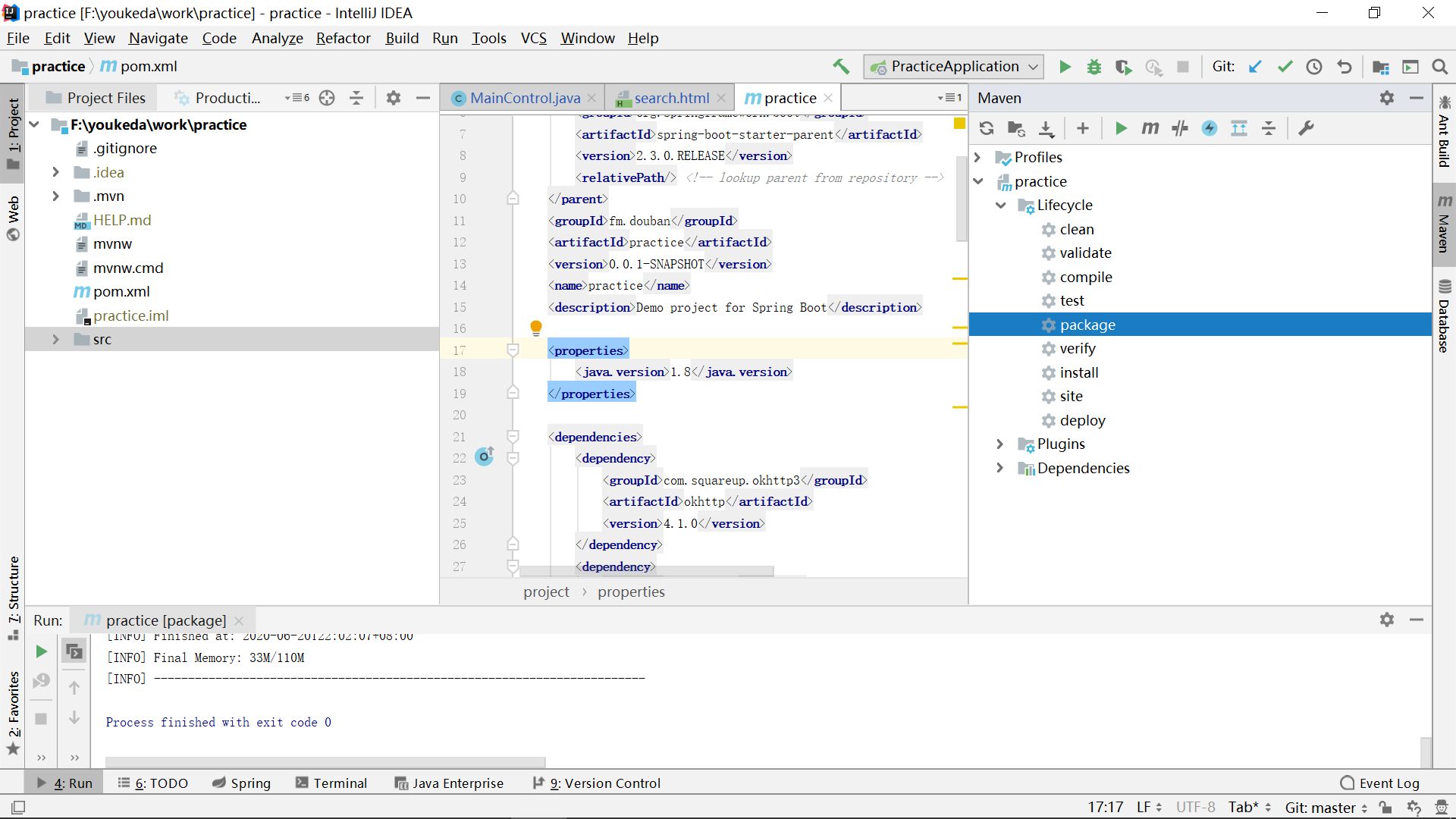Click the Debug PracticeApplication bug icon

point(1094,67)
